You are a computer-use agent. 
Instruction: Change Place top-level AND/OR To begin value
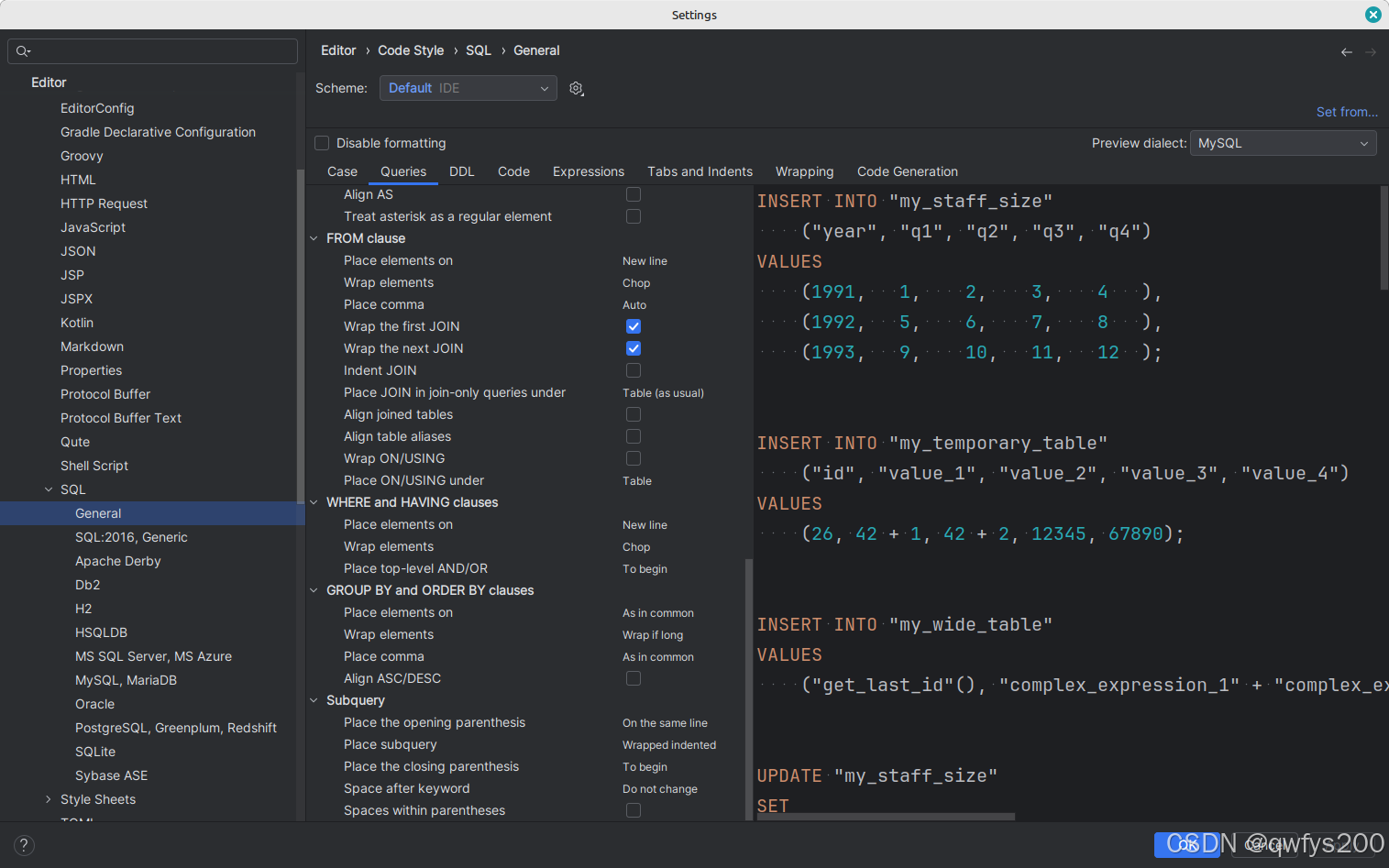pos(645,569)
